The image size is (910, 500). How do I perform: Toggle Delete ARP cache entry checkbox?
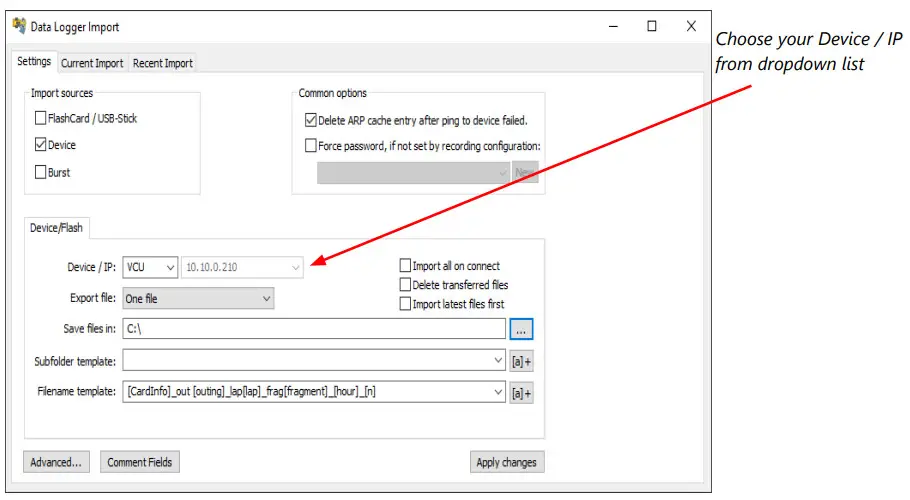[310, 121]
